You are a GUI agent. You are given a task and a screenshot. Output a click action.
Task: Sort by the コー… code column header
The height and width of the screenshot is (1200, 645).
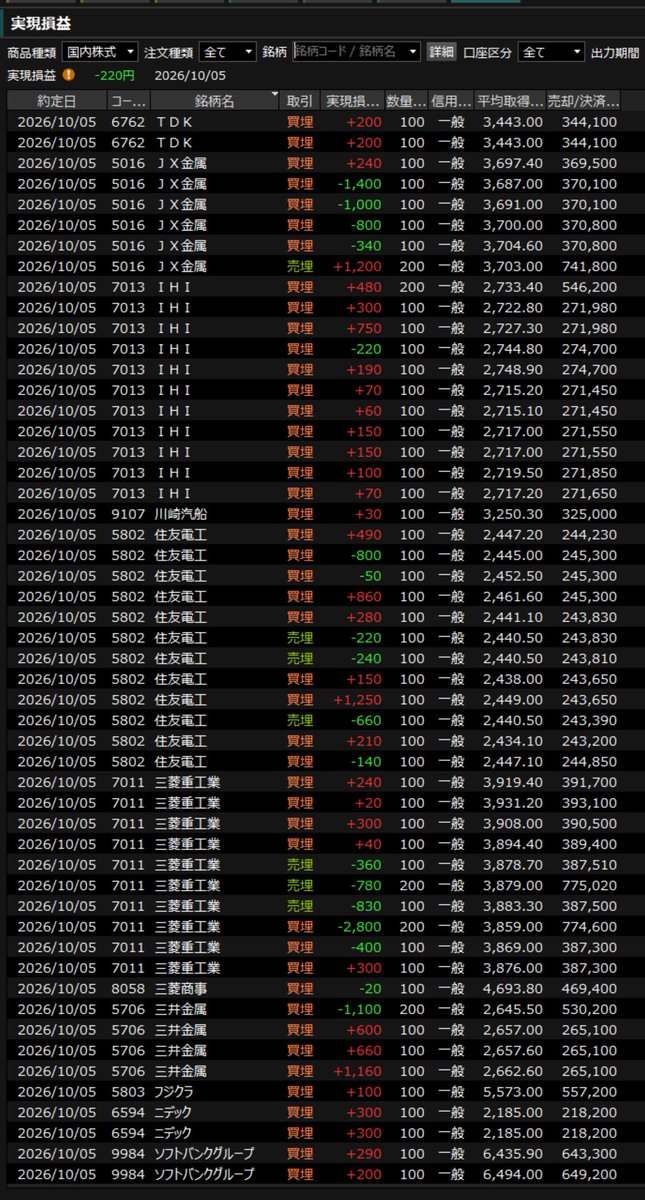(x=128, y=101)
